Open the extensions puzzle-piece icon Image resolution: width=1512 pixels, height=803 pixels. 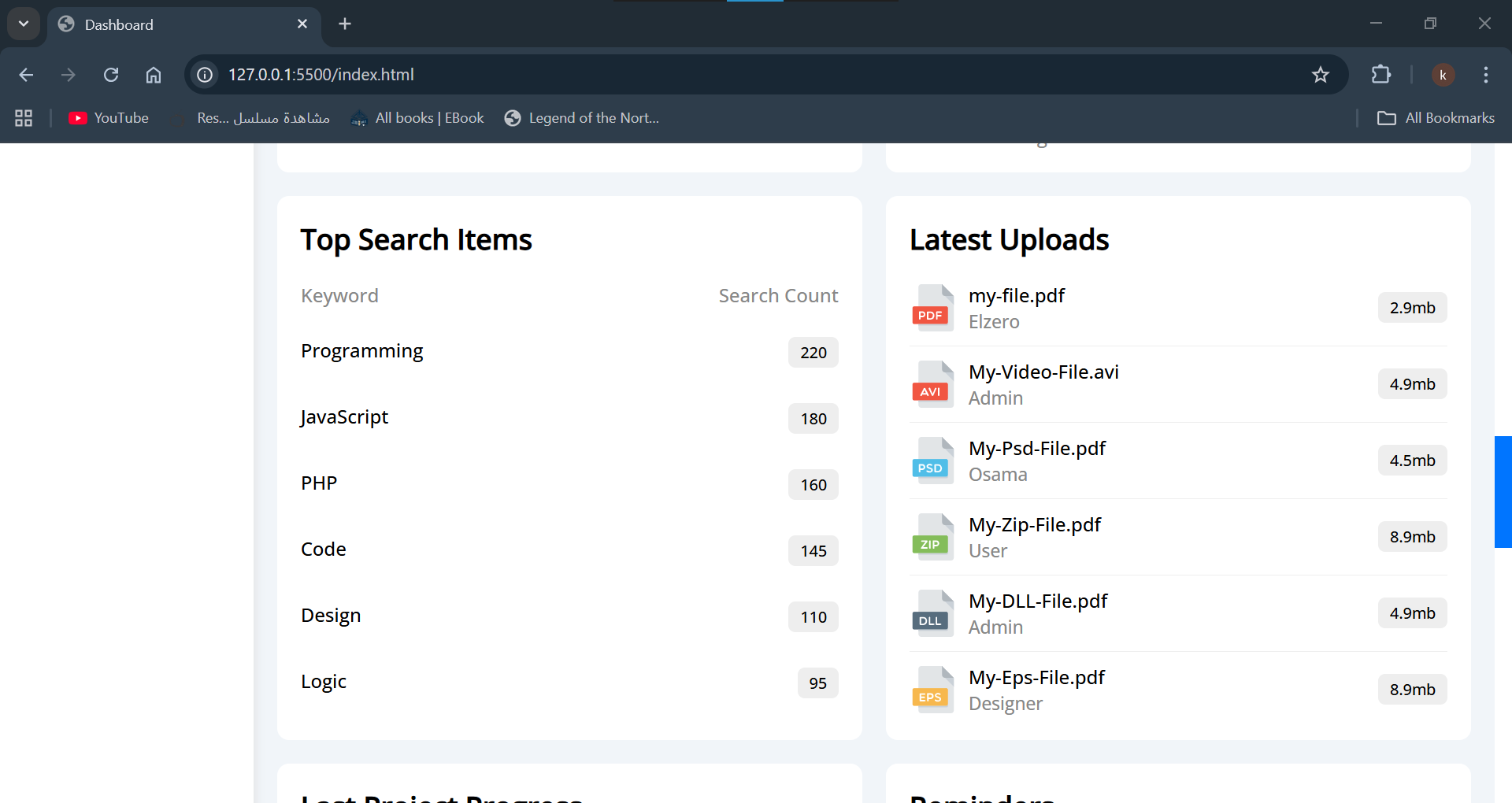tap(1382, 75)
